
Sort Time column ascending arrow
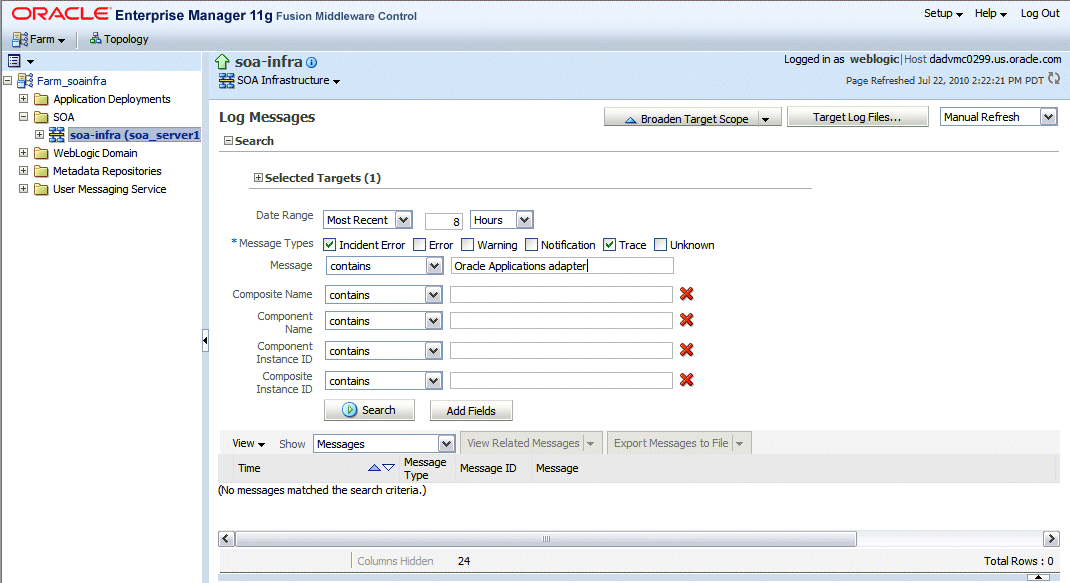[374, 468]
